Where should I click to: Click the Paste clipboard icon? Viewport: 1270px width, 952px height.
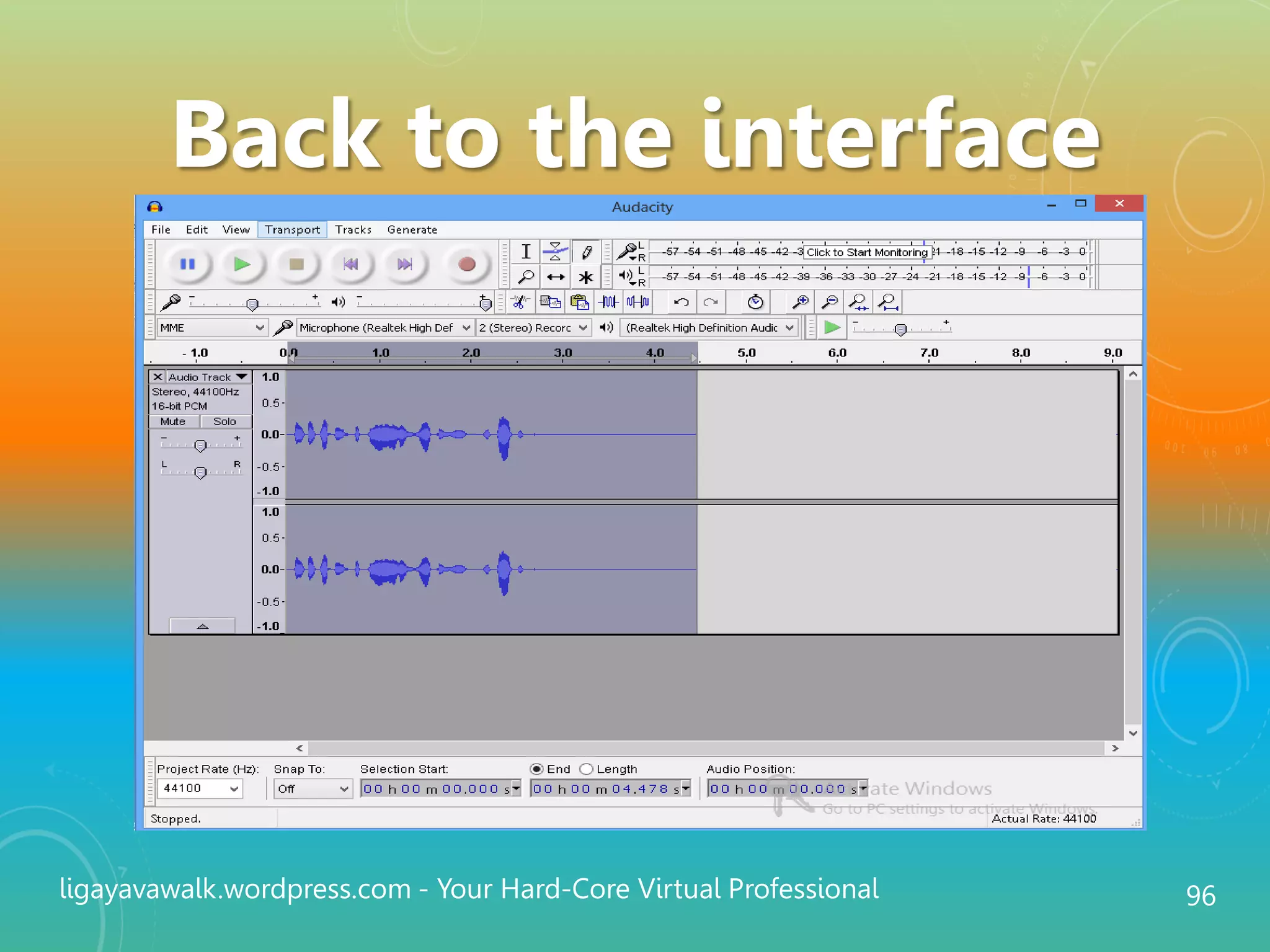(x=579, y=302)
